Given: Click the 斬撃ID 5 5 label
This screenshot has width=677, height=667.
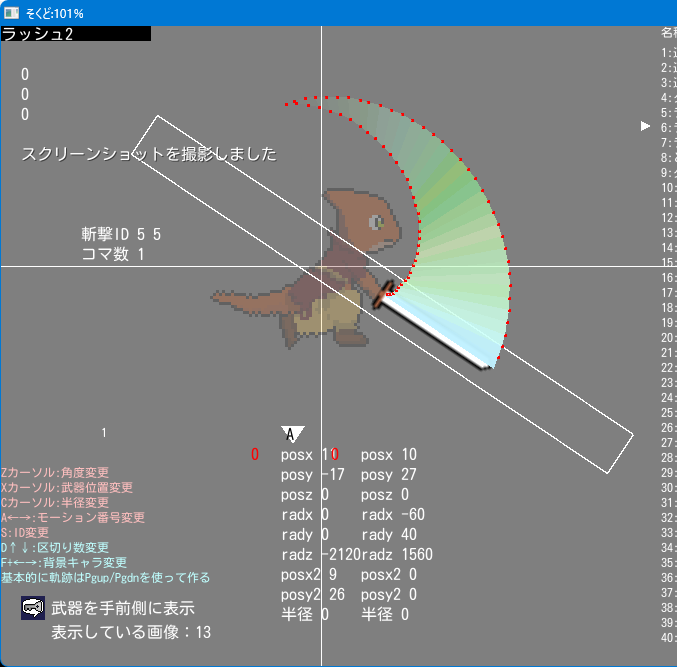Looking at the screenshot, I should point(121,234).
